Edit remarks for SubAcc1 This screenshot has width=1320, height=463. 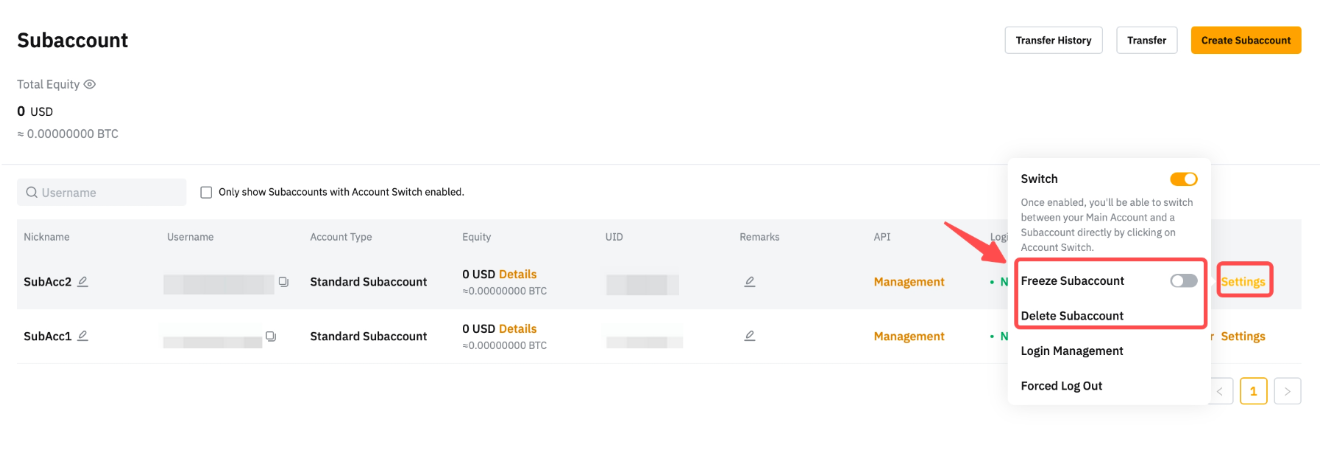coord(750,336)
